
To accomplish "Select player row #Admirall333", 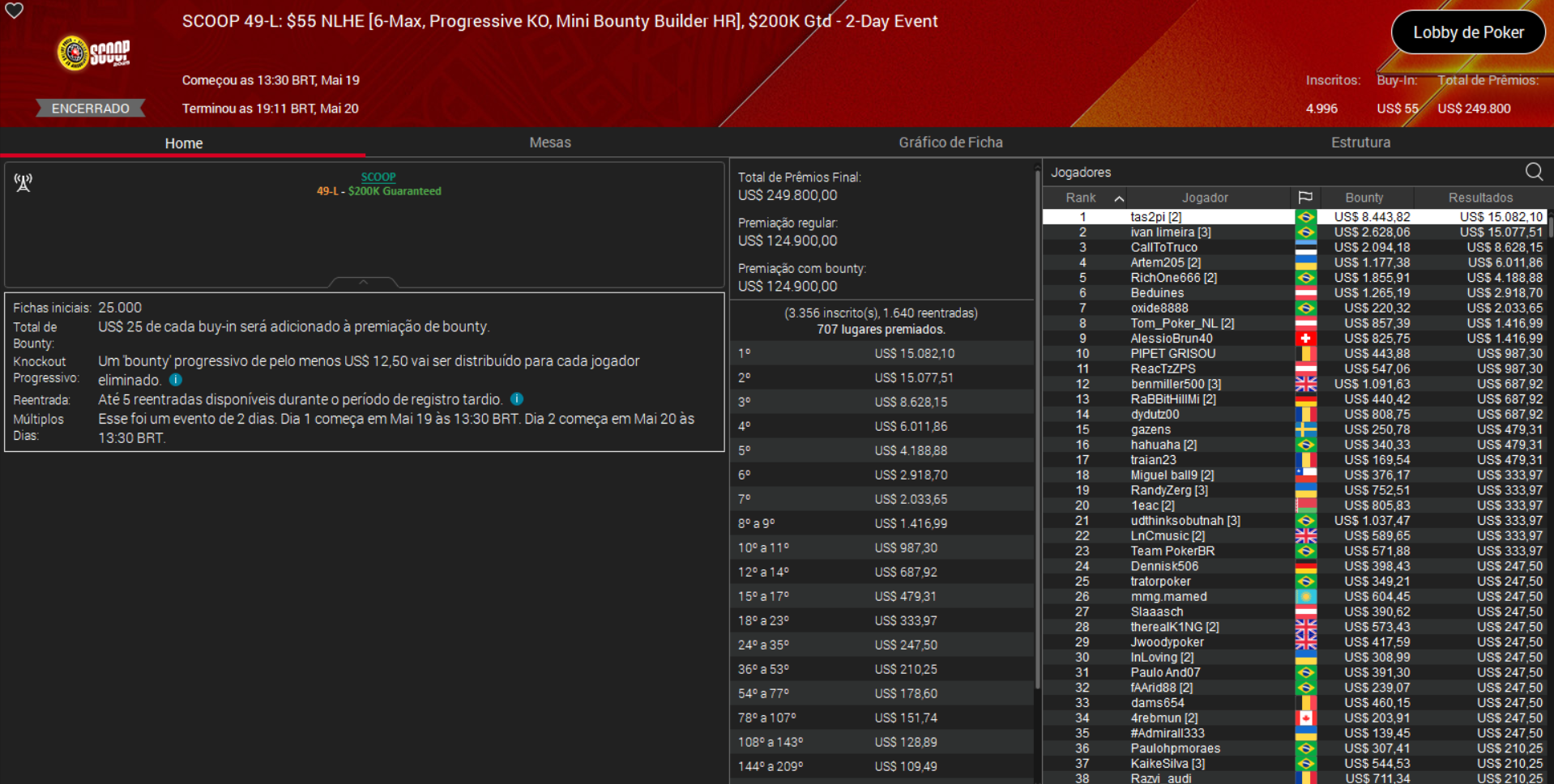I will [1295, 734].
